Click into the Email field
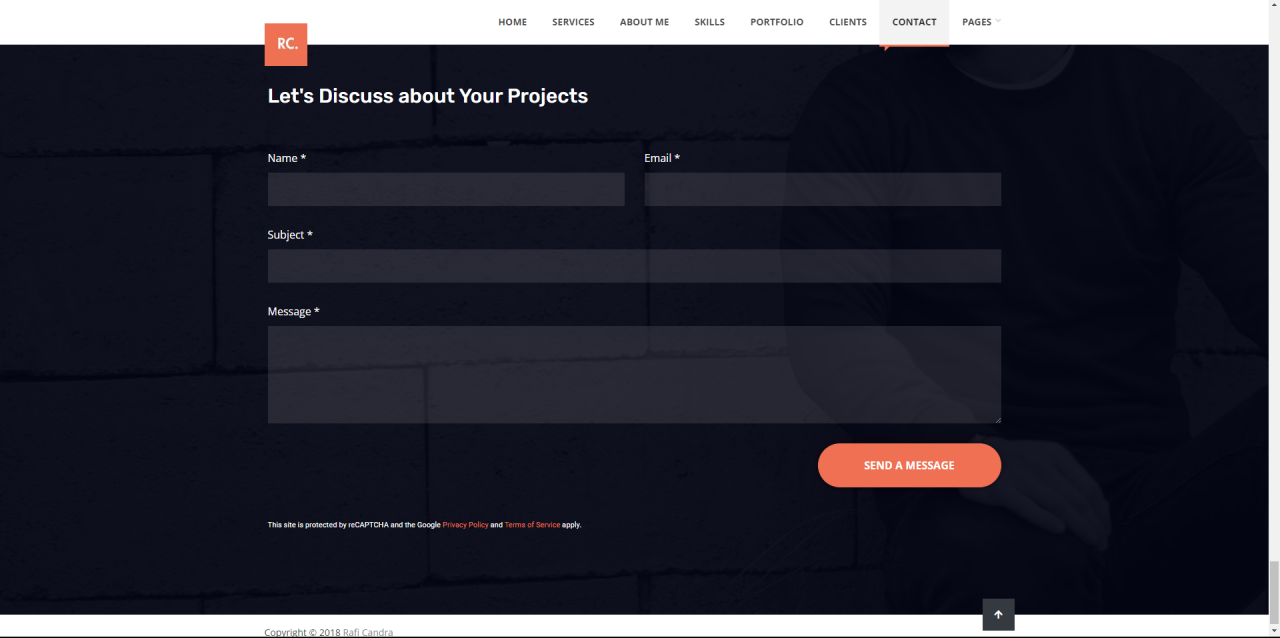1280x638 pixels. tap(822, 189)
